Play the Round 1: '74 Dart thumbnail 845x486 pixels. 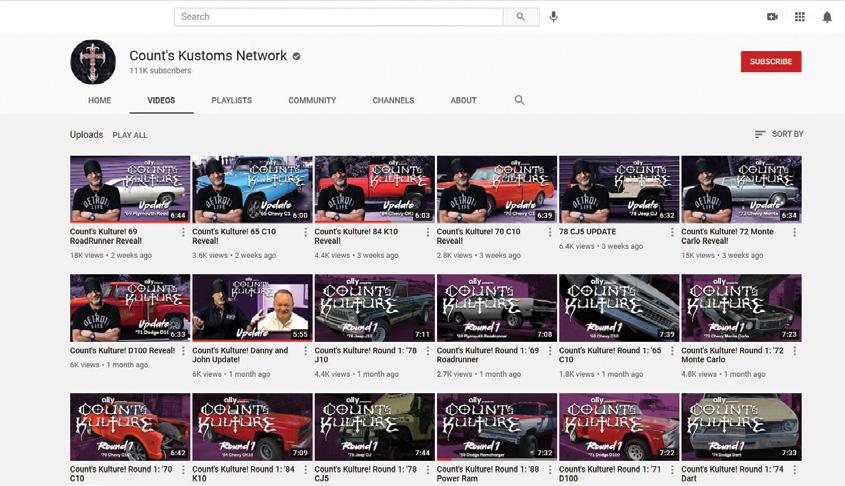click(742, 427)
